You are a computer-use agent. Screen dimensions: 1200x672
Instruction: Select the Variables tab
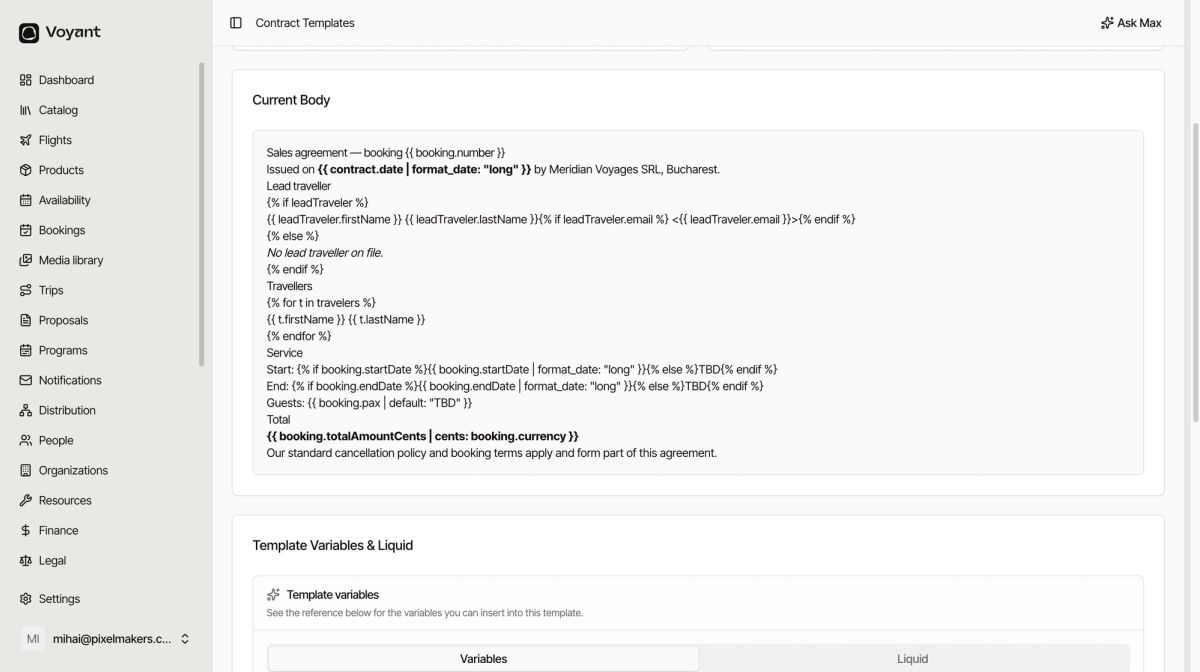[x=484, y=659]
